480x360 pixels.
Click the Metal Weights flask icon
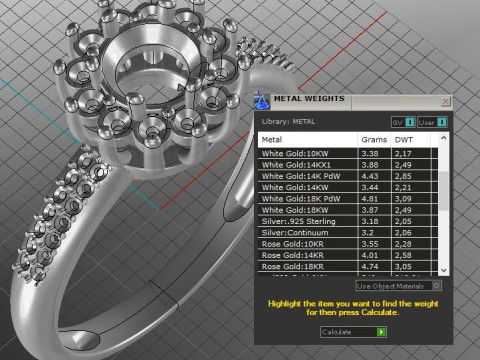tap(262, 101)
